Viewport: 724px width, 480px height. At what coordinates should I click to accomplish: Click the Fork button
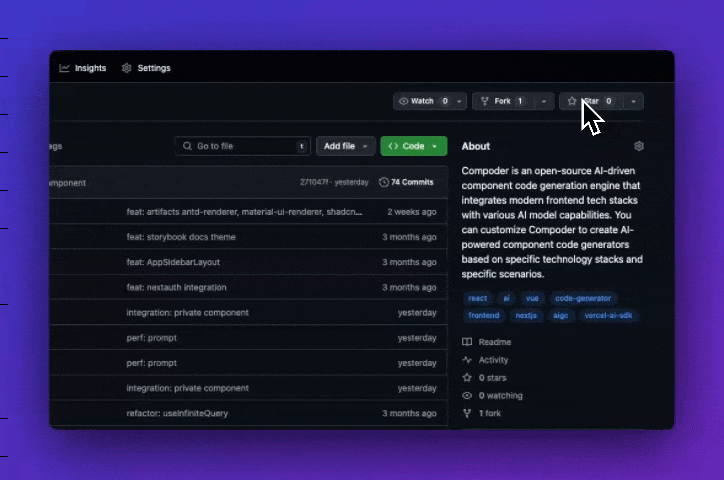pos(503,101)
